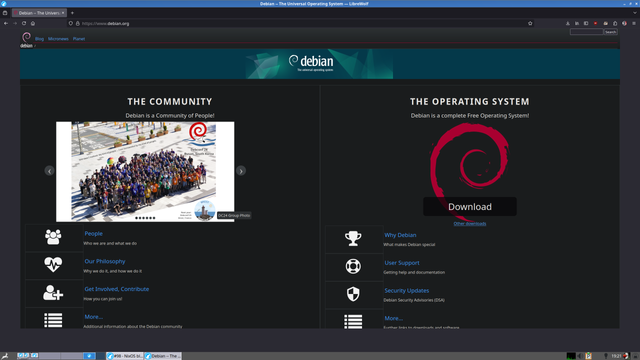This screenshot has width=640, height=360.
Task: Click the add-person Get Involved icon
Action: point(53,292)
